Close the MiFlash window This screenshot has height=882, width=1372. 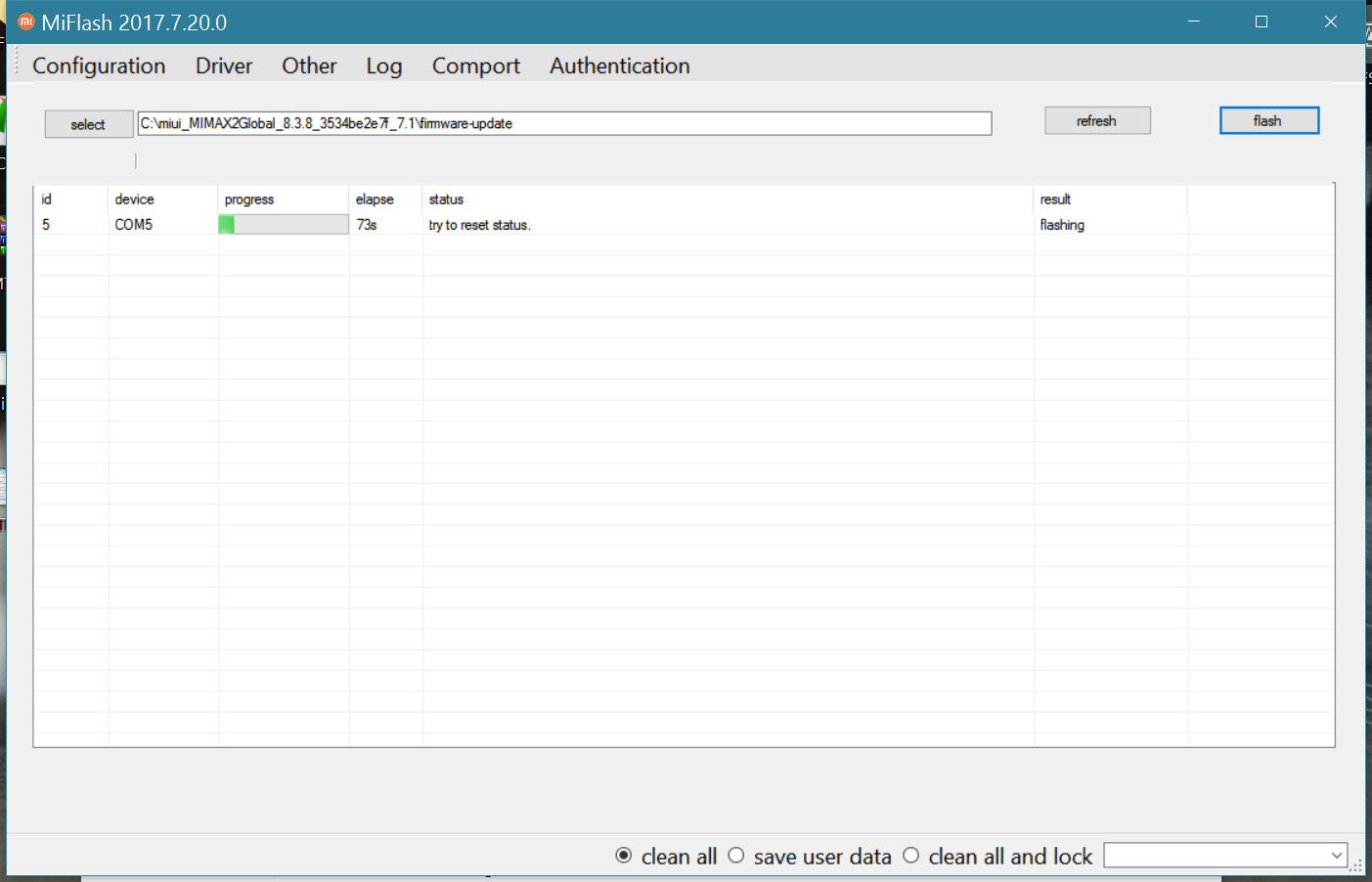pos(1330,22)
